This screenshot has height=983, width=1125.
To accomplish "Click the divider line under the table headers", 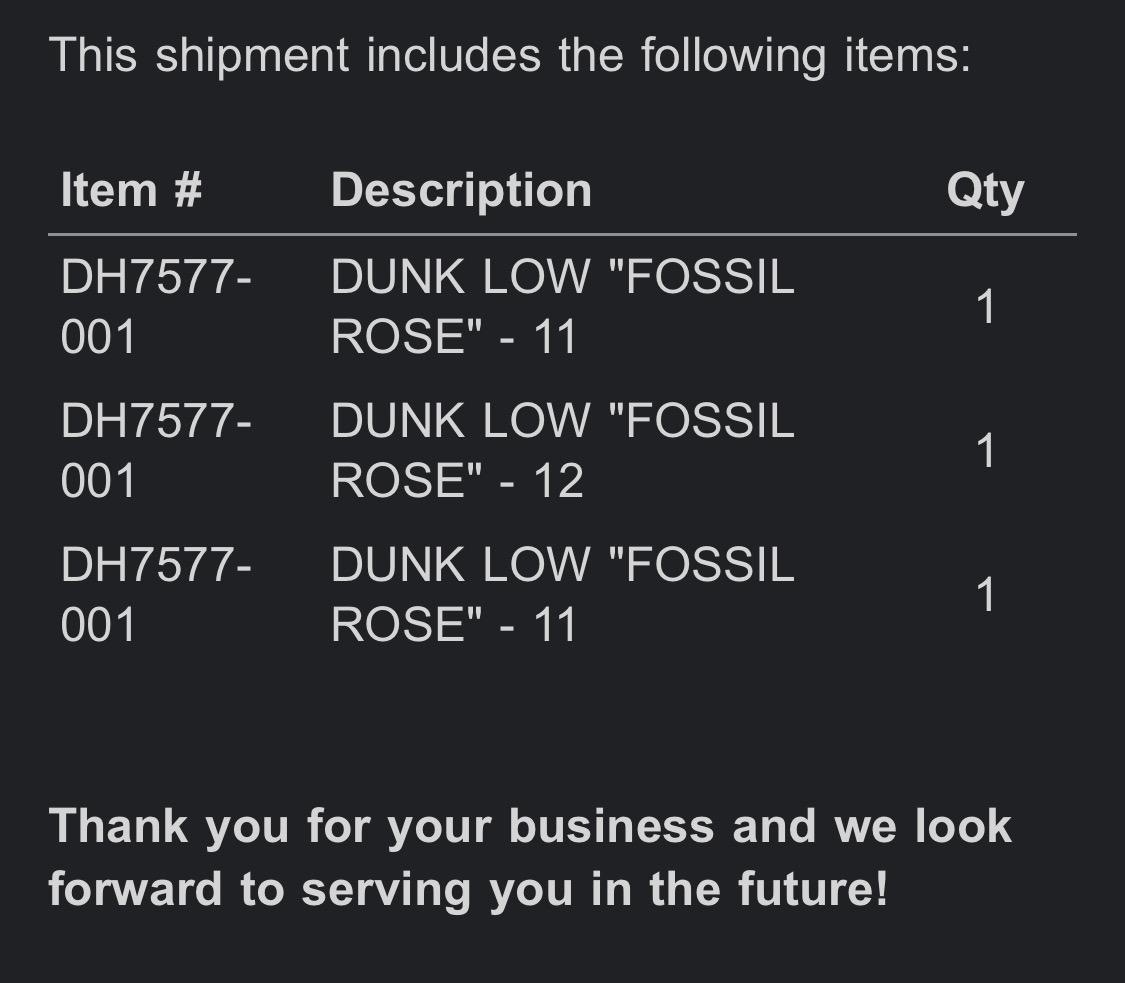I will pyautogui.click(x=562, y=235).
